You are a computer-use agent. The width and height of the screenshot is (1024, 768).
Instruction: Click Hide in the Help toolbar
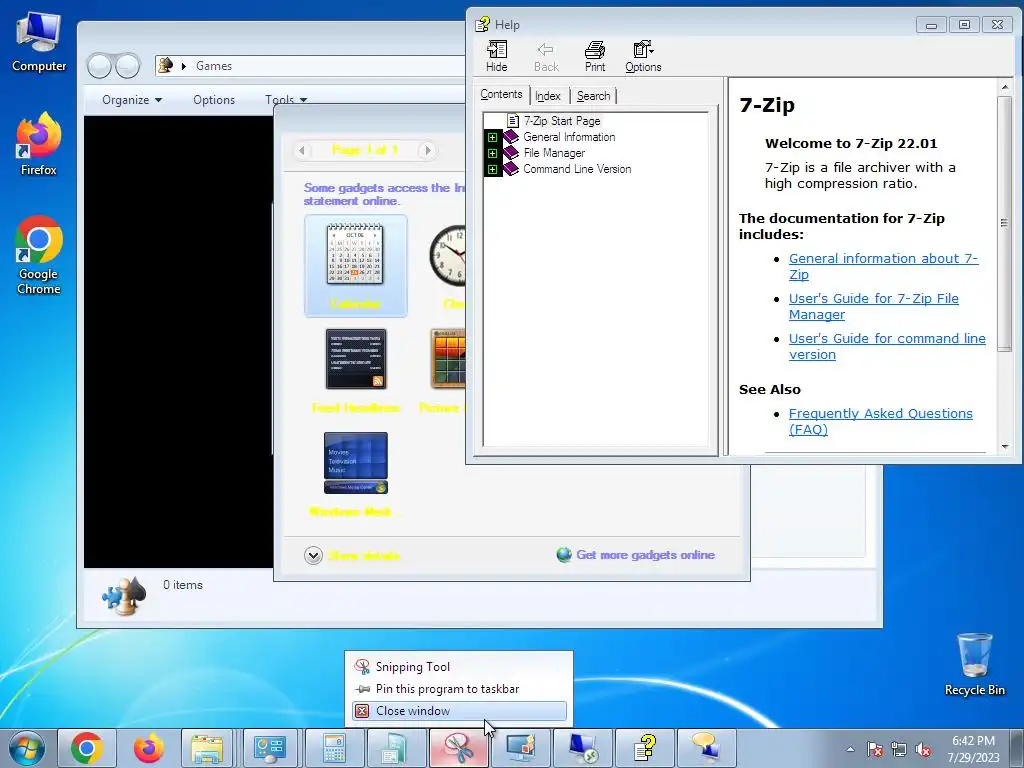coord(496,57)
